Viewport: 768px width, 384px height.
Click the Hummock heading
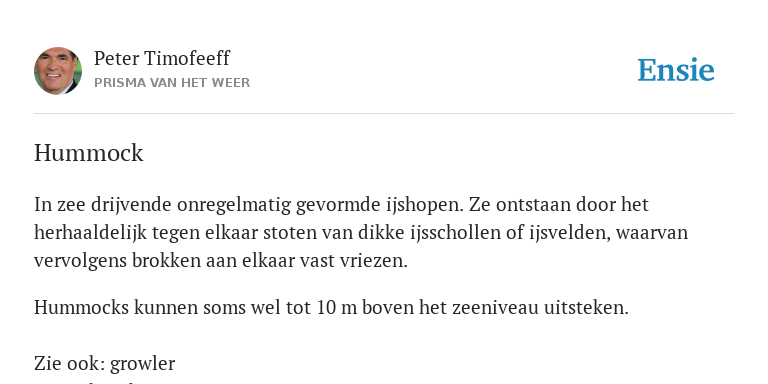click(89, 153)
